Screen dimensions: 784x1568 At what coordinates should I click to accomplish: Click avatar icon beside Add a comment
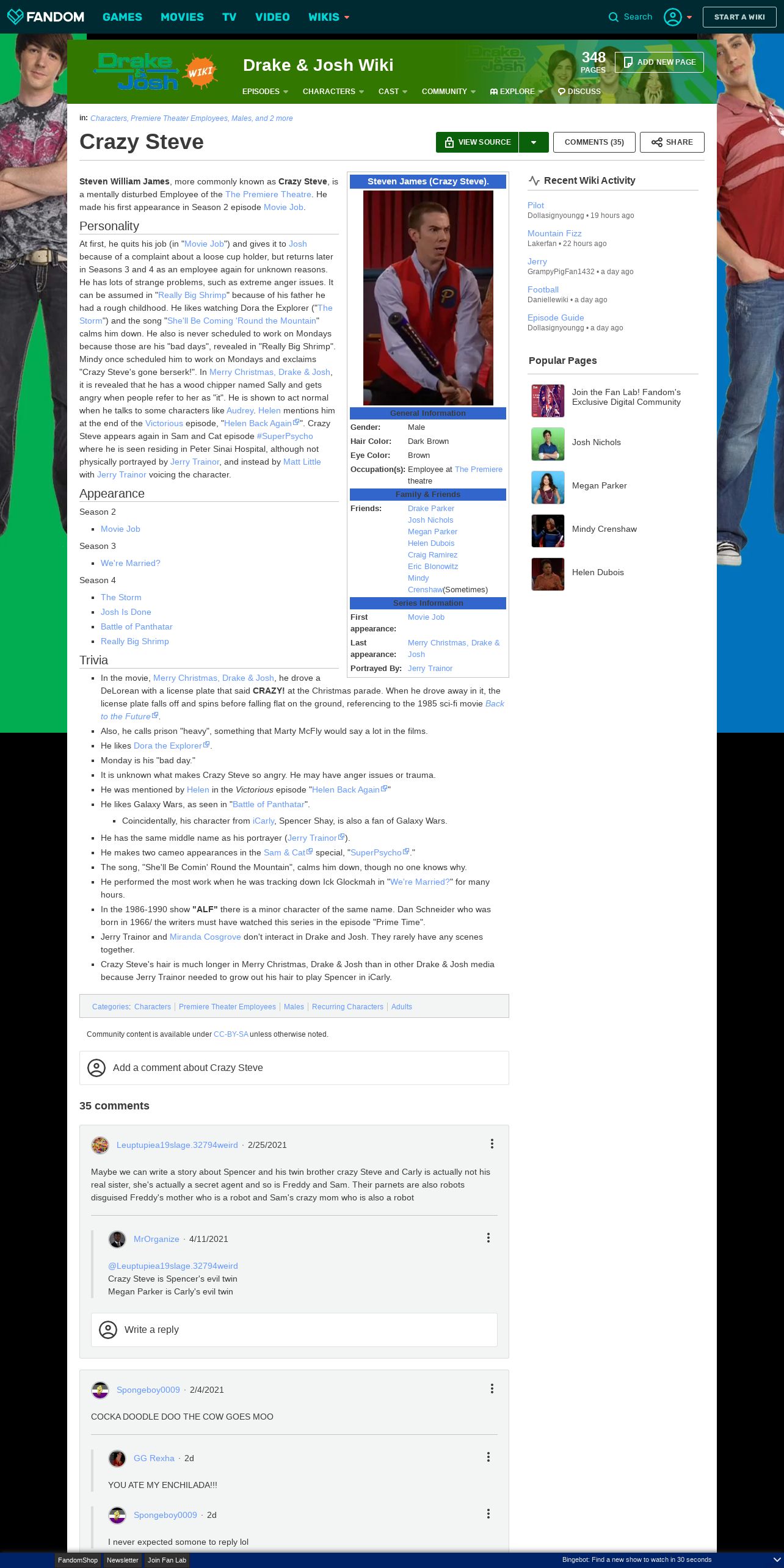(96, 1068)
